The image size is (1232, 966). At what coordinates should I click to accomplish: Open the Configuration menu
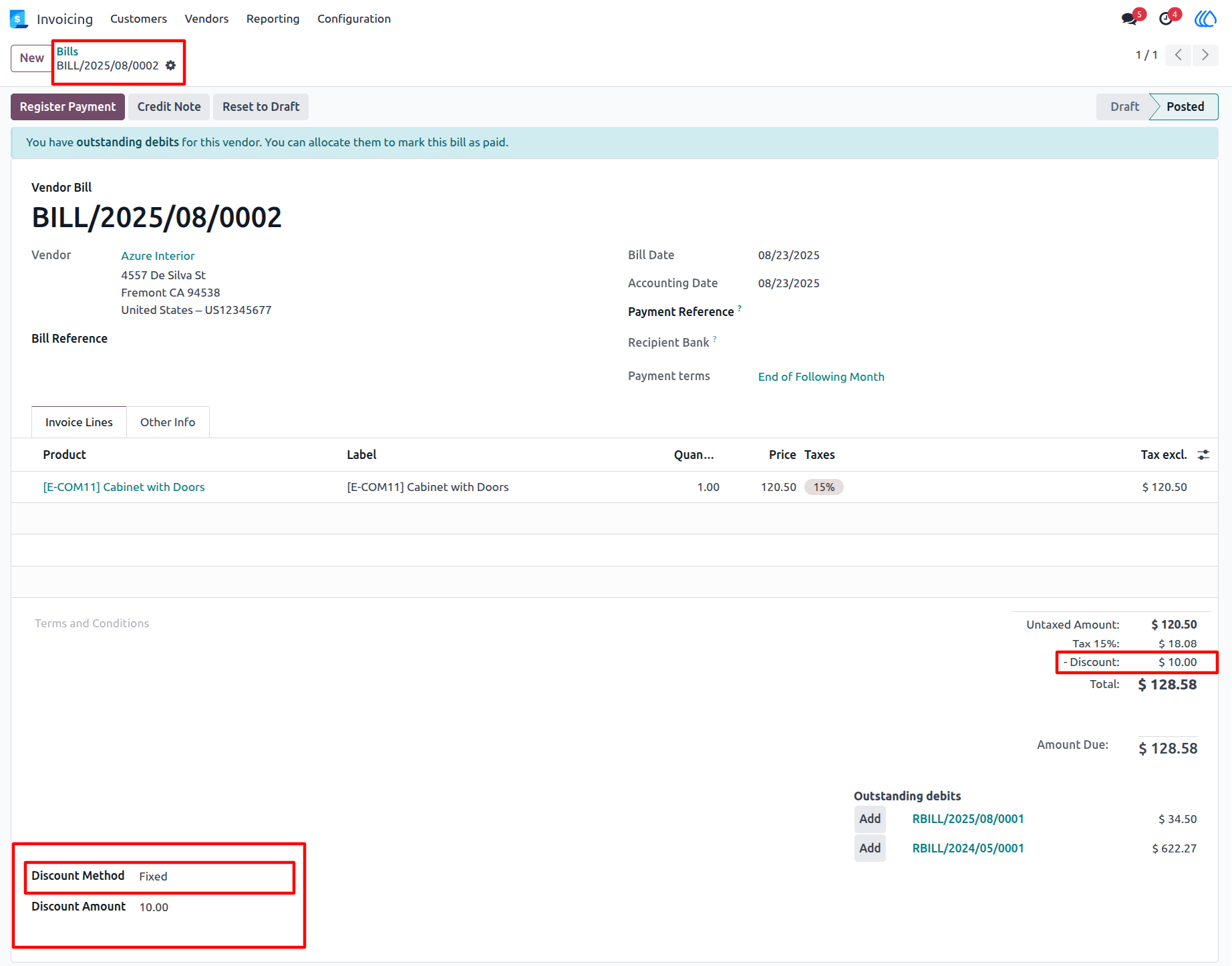coord(354,19)
